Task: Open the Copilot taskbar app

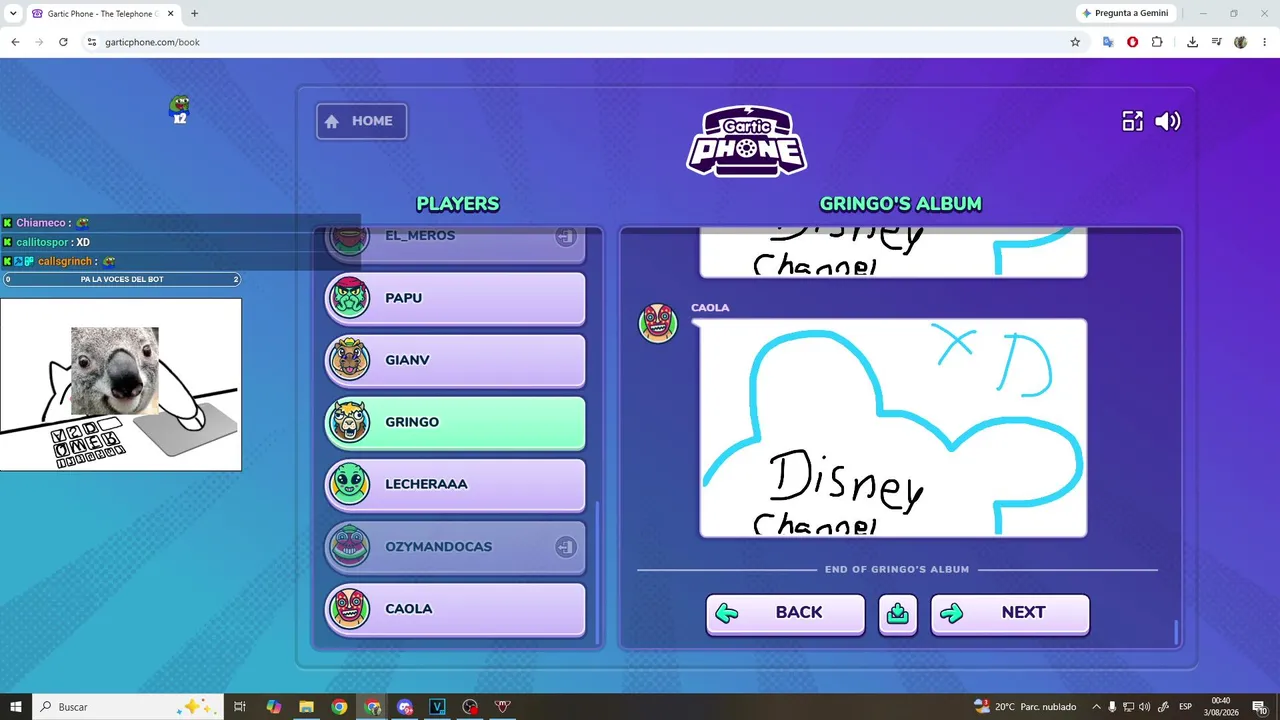Action: pos(273,707)
